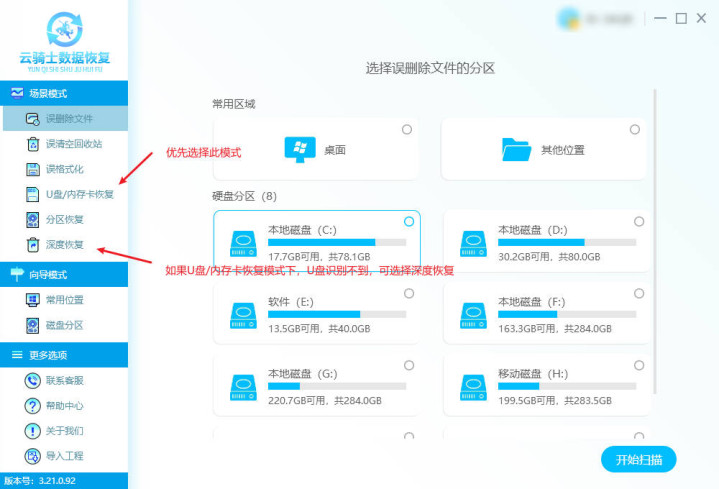Open the 误删除文件 mode
719x489 pixels.
(x=65, y=119)
